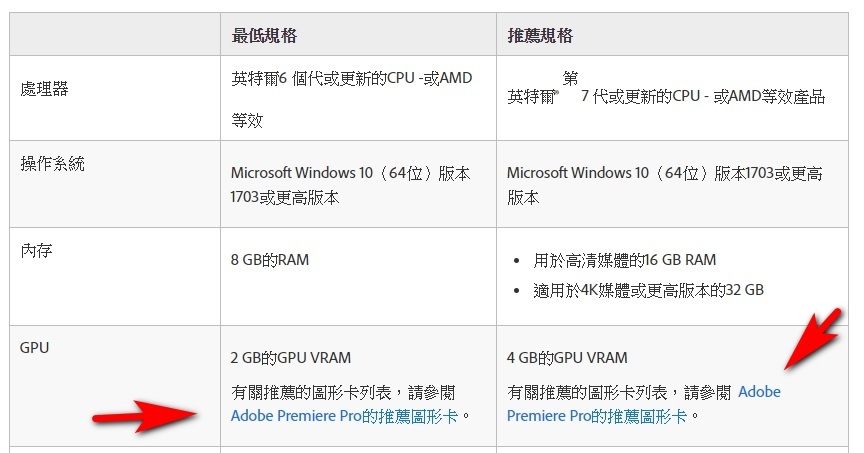Click the red arrow pointing at minimum GPU link

tap(144, 417)
